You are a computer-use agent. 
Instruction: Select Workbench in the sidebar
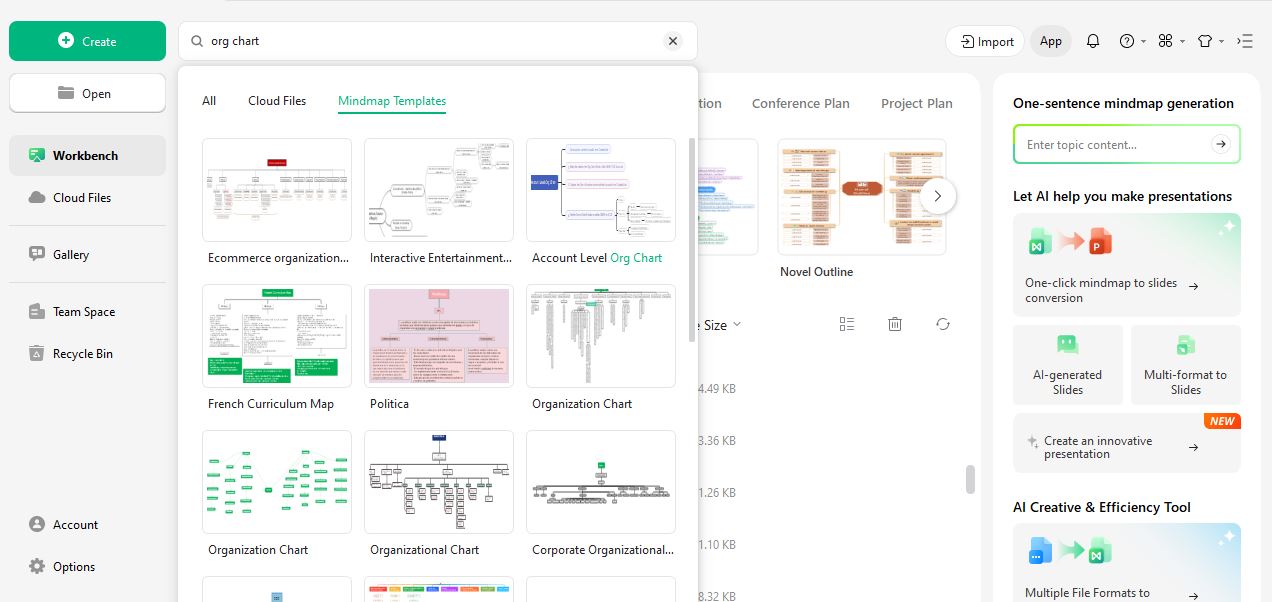pos(87,155)
